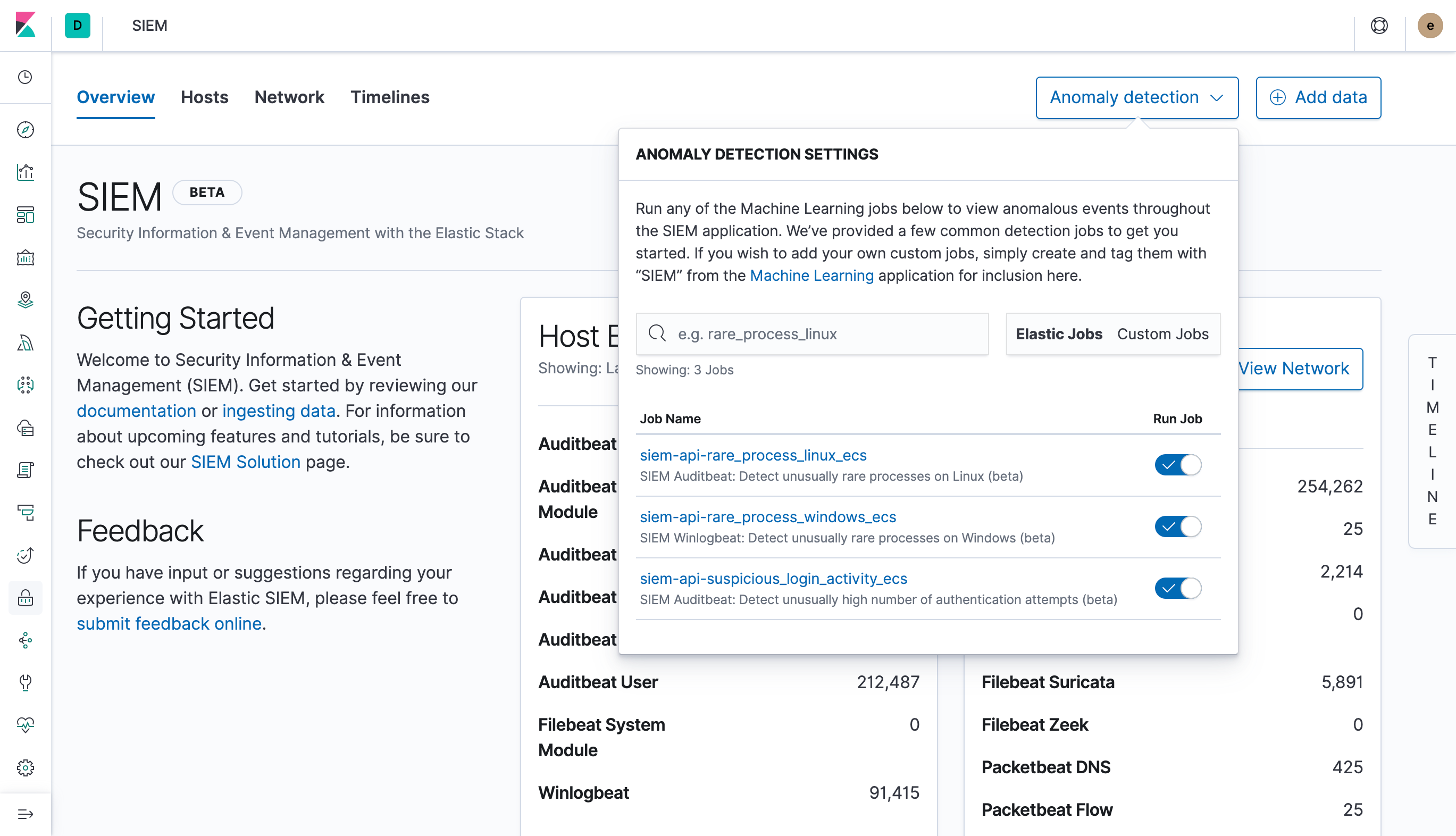Click the timeline icon in left sidebar
The image size is (1456, 836).
click(x=26, y=513)
